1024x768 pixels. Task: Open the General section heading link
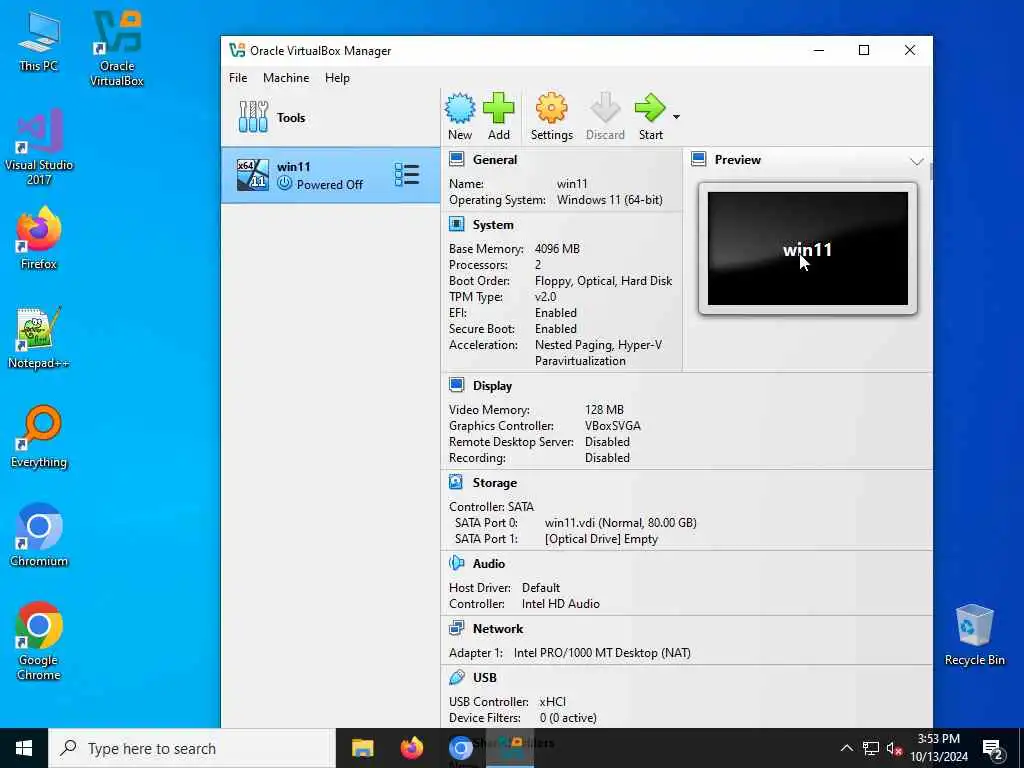coord(495,159)
